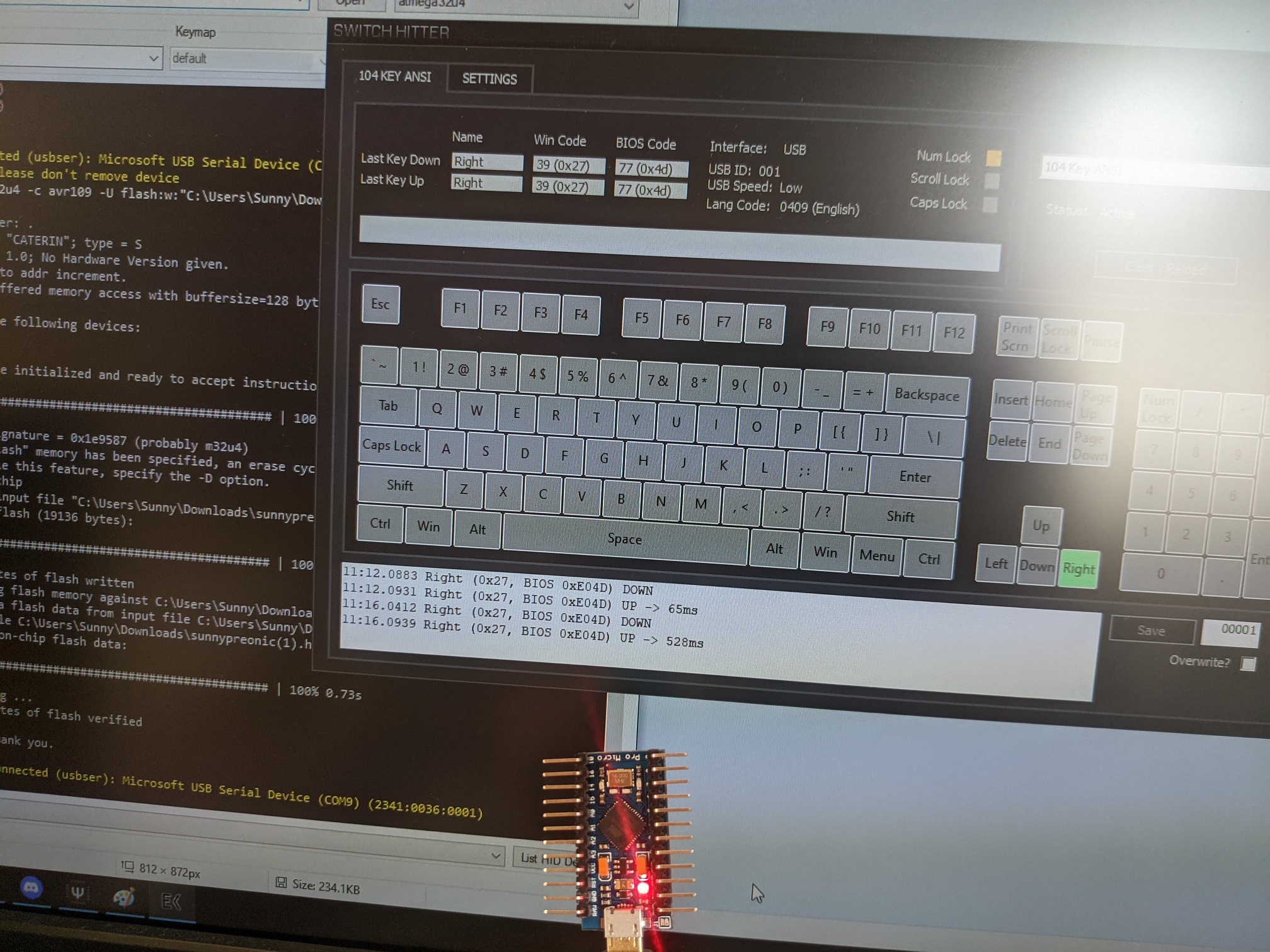Screen dimensions: 1270x952
Task: Click the Space bar key tile
Action: 624,539
